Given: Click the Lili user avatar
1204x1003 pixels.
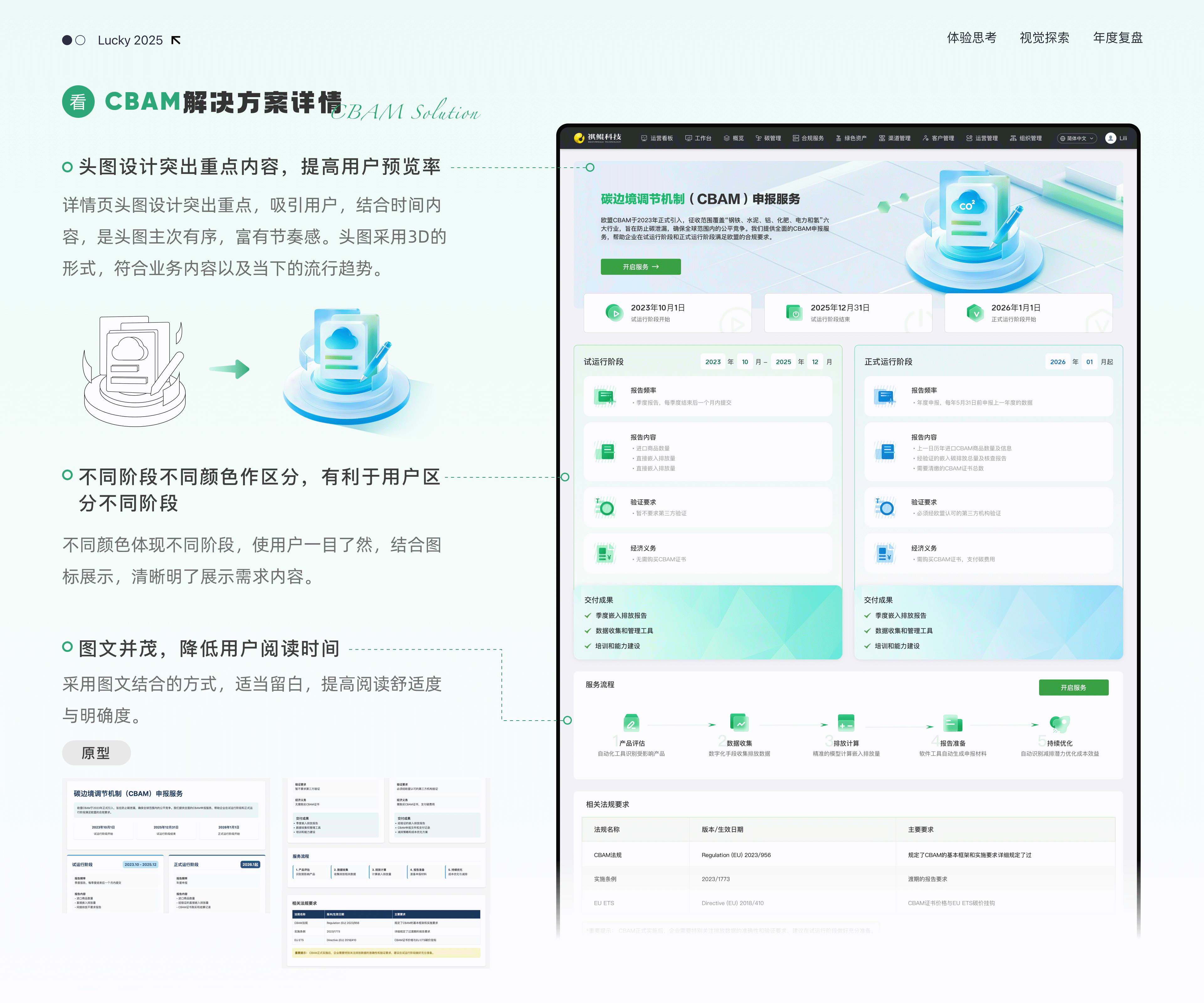Looking at the screenshot, I should pyautogui.click(x=1111, y=138).
